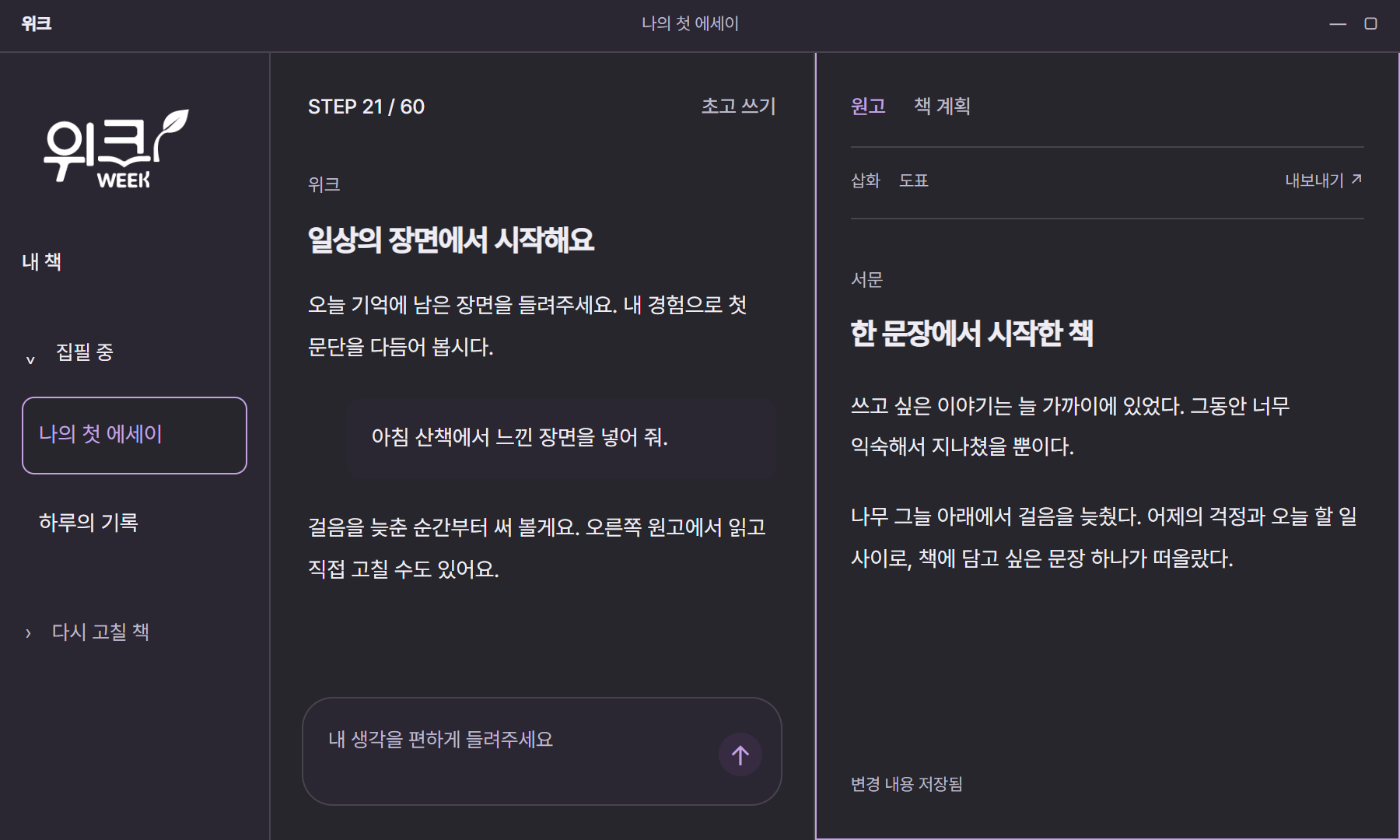Switch to the 책 계획 tab
This screenshot has width=1400, height=840.
(942, 106)
